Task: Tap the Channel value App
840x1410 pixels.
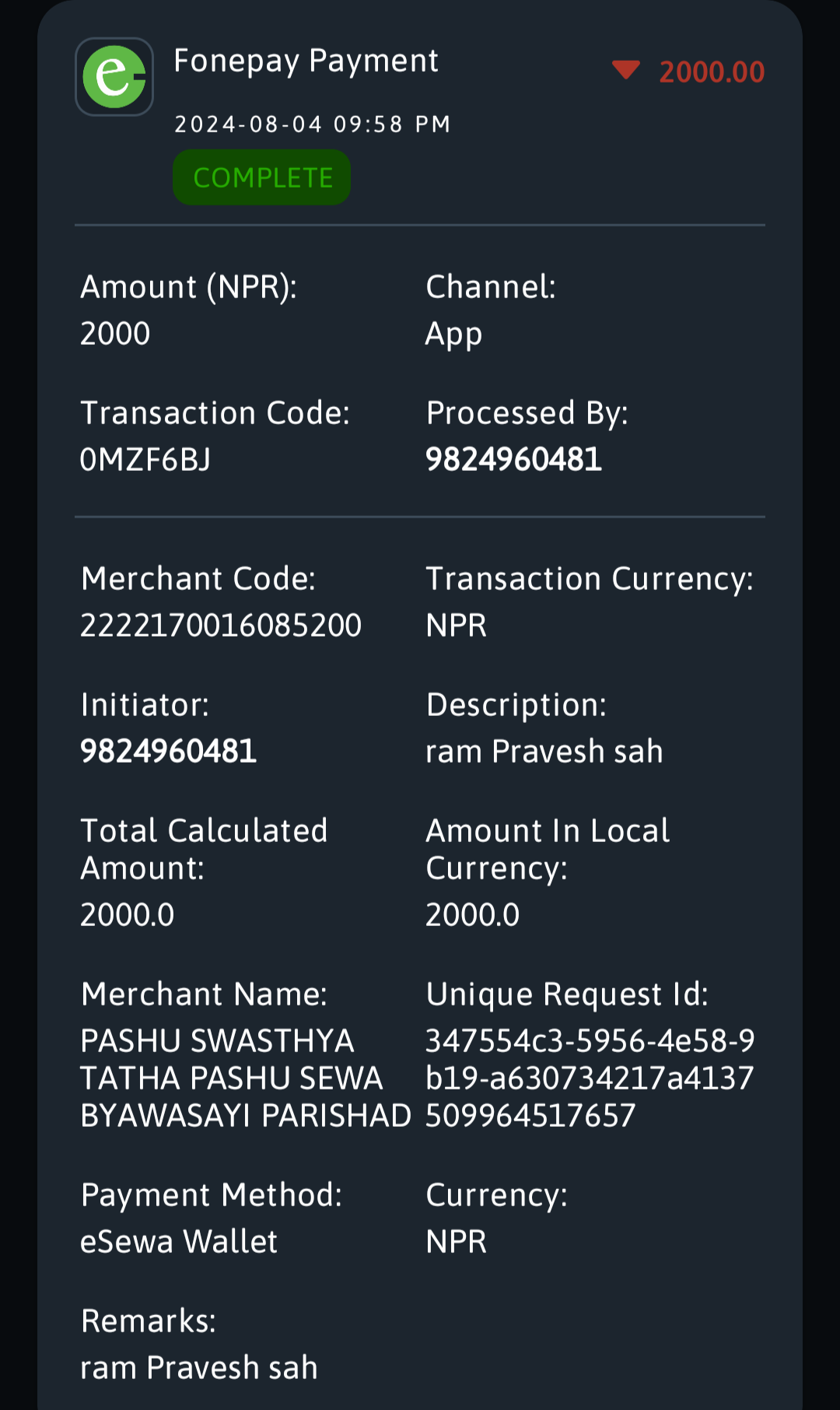Action: coord(454,335)
